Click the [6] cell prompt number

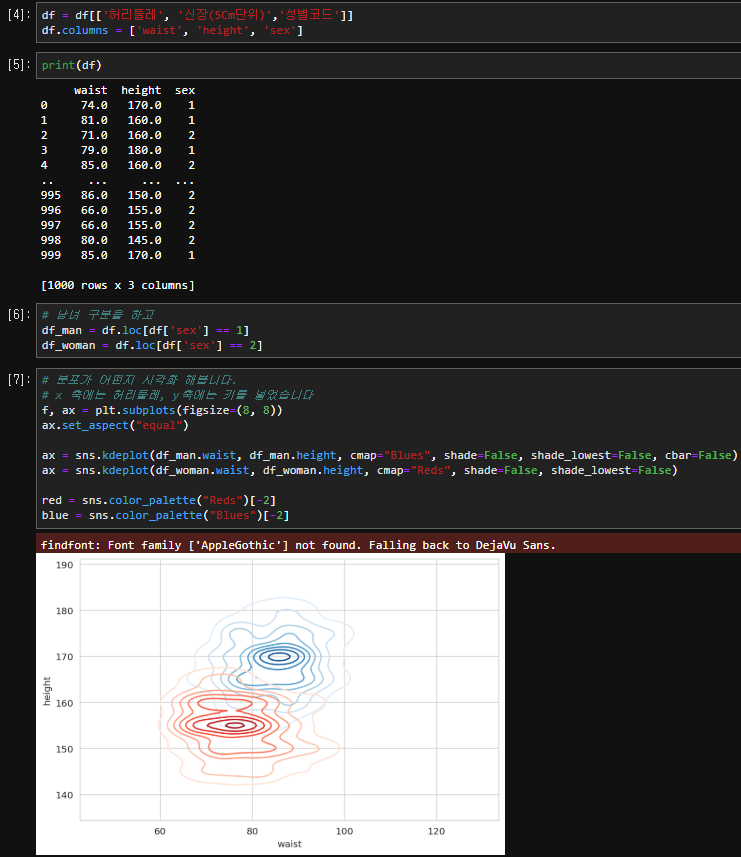[x=19, y=315]
